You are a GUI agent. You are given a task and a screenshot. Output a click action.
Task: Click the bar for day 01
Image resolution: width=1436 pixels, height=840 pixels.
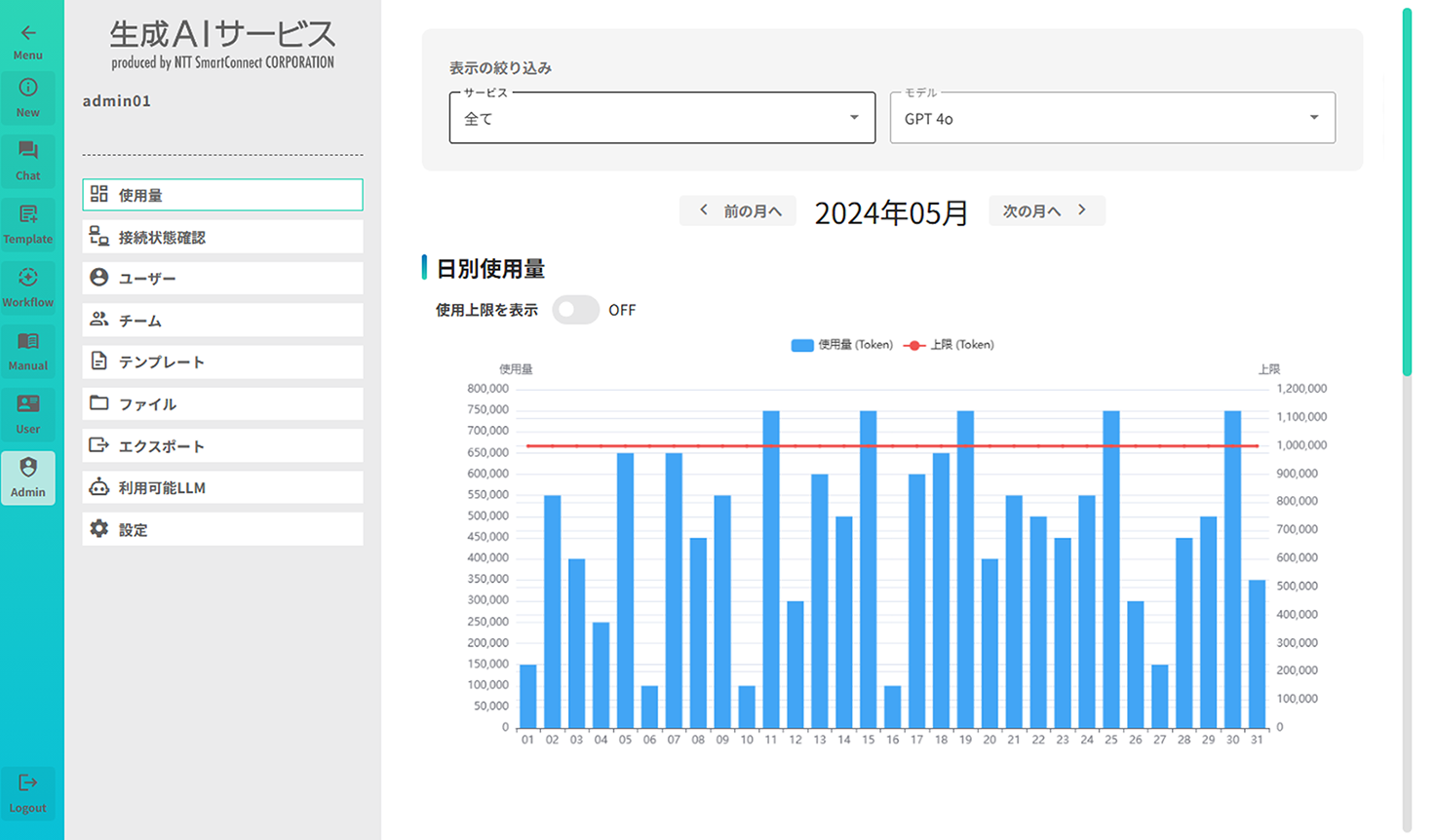coord(527,696)
